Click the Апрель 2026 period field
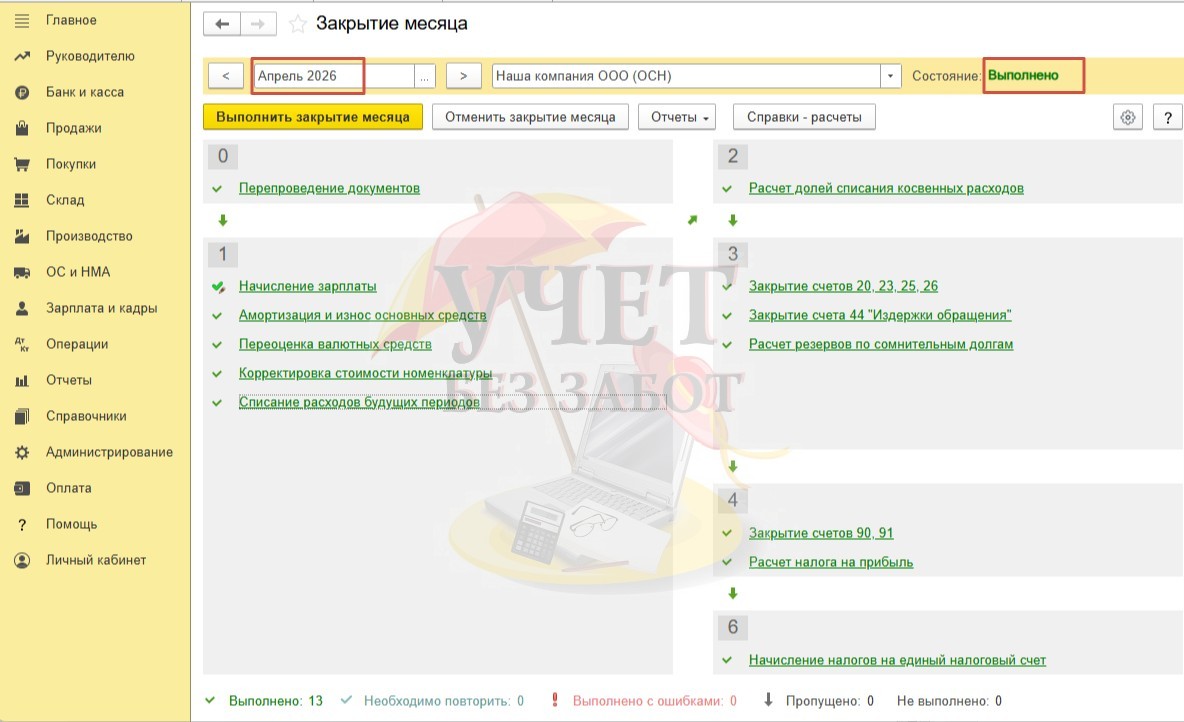Image resolution: width=1184 pixels, height=722 pixels. 332,76
